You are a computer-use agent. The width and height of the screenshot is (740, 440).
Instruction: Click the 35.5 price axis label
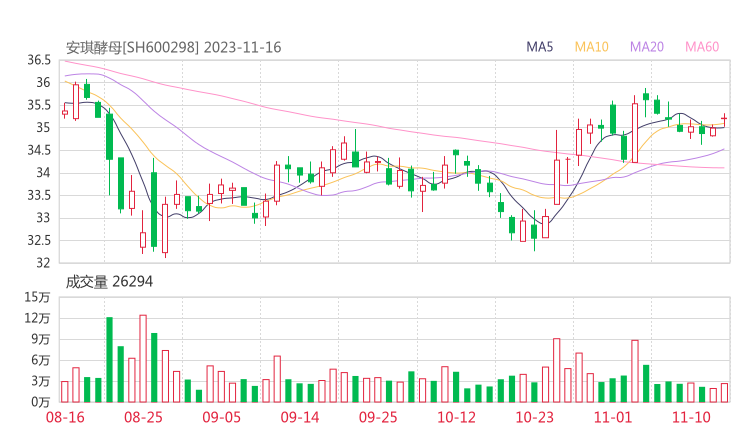pos(39,105)
